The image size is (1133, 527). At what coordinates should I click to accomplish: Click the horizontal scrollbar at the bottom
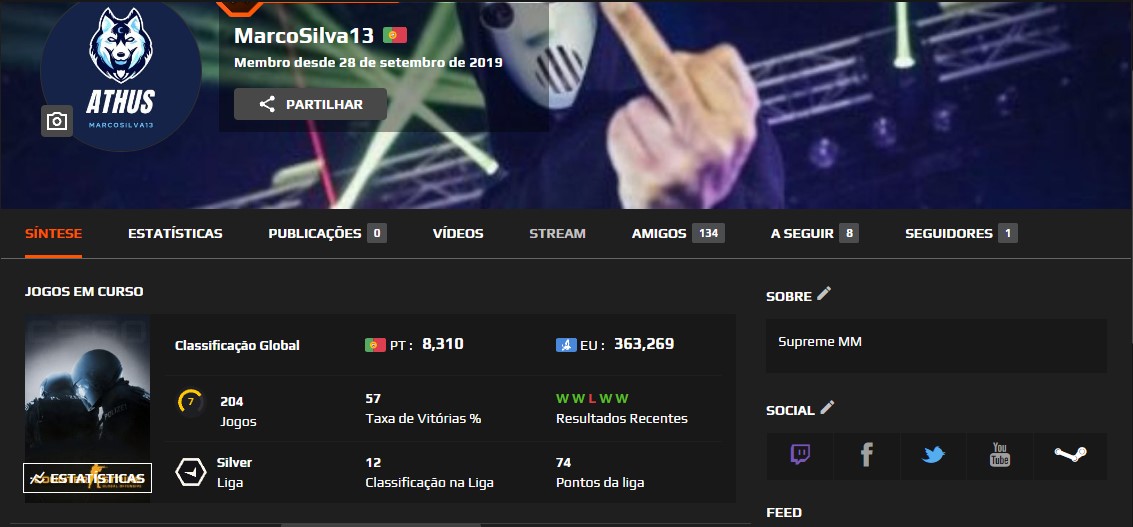tap(381, 525)
